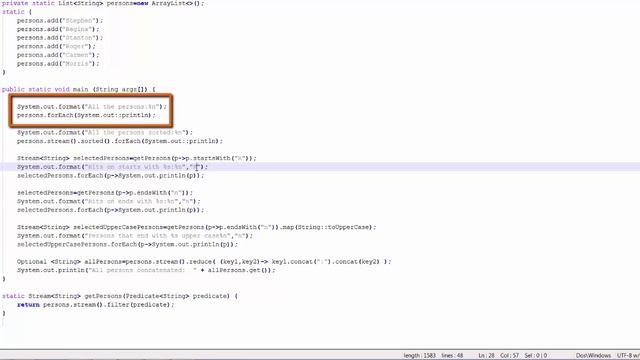Click the 'static {' initializer block line

point(17,12)
